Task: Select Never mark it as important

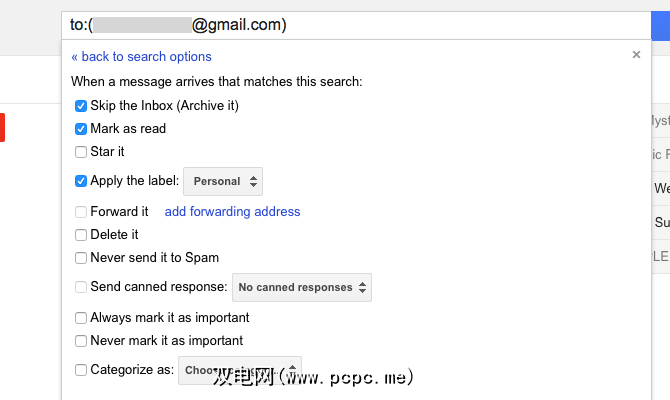Action: [81, 341]
